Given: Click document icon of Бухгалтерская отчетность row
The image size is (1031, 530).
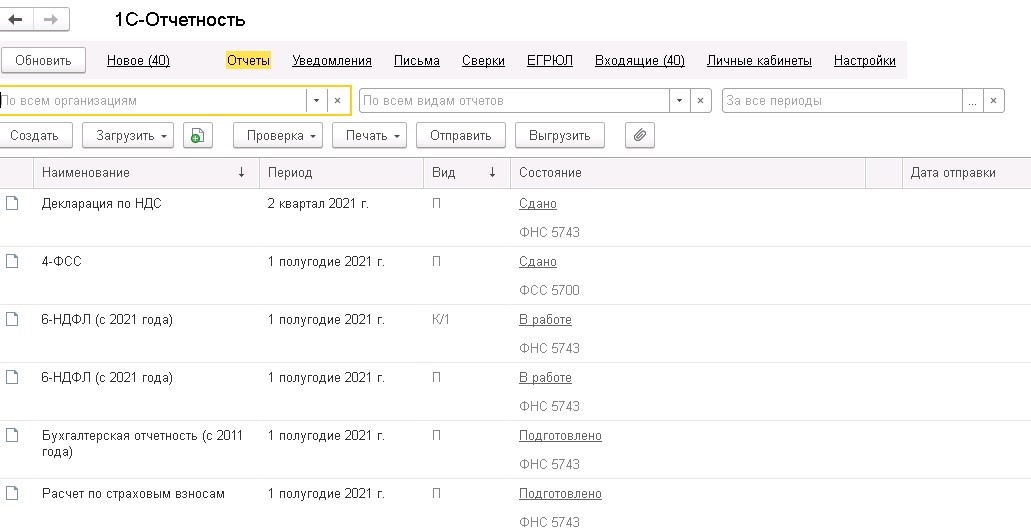Looking at the screenshot, I should click(12, 435).
